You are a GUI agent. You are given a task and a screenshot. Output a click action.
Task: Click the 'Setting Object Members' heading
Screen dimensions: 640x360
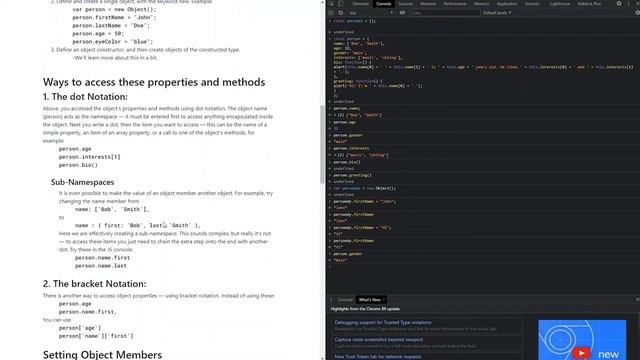(x=102, y=354)
